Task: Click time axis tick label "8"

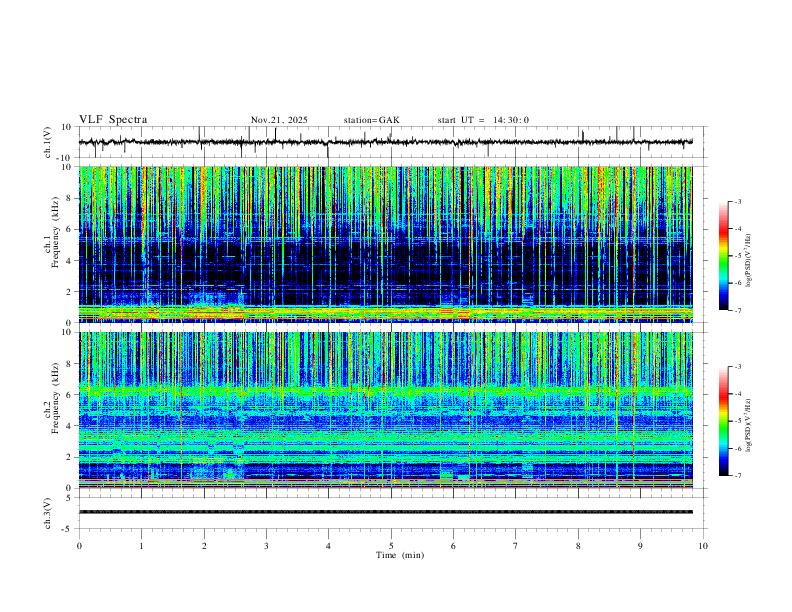Action: pyautogui.click(x=578, y=546)
